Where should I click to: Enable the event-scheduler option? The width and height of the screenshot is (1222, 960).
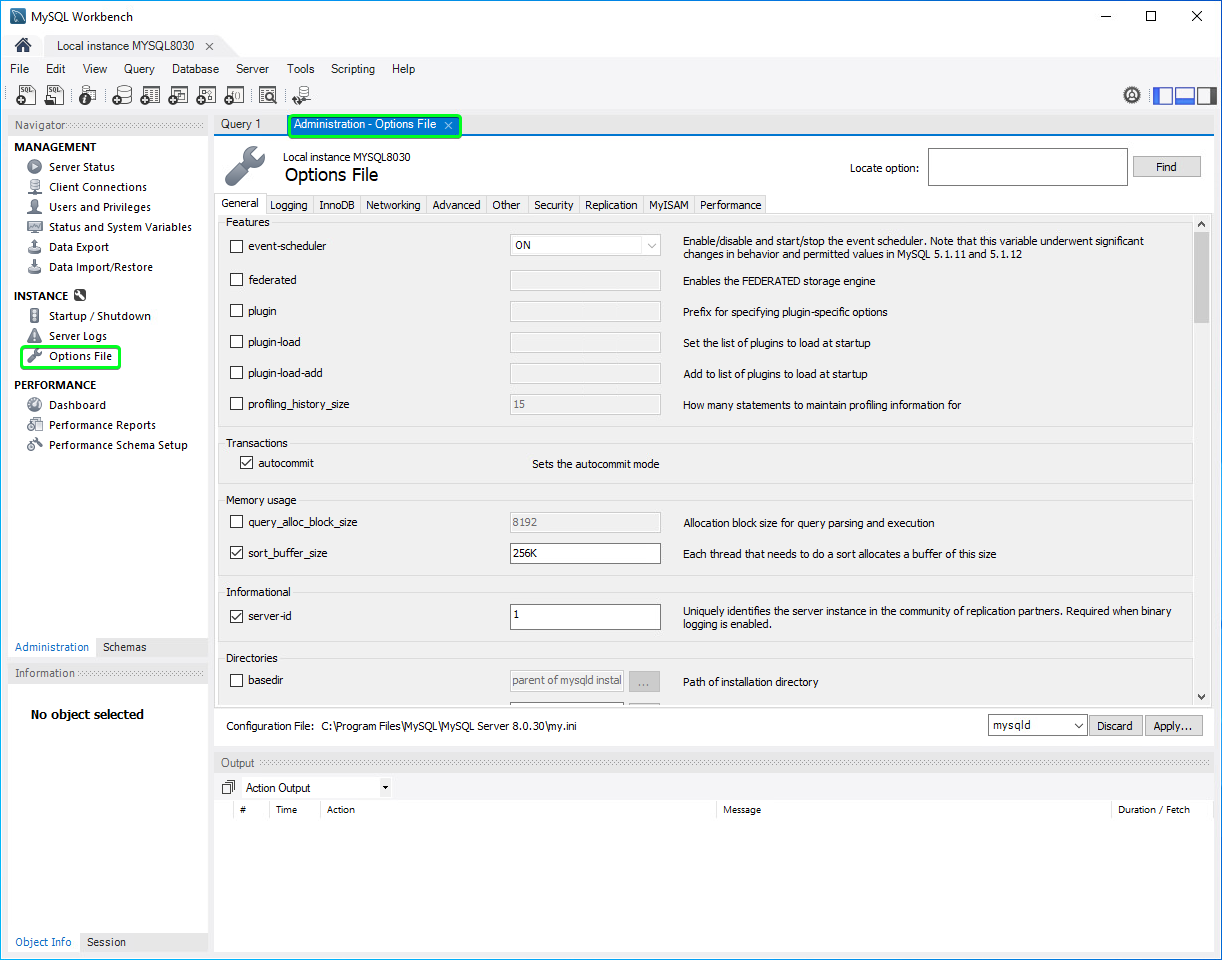[237, 246]
